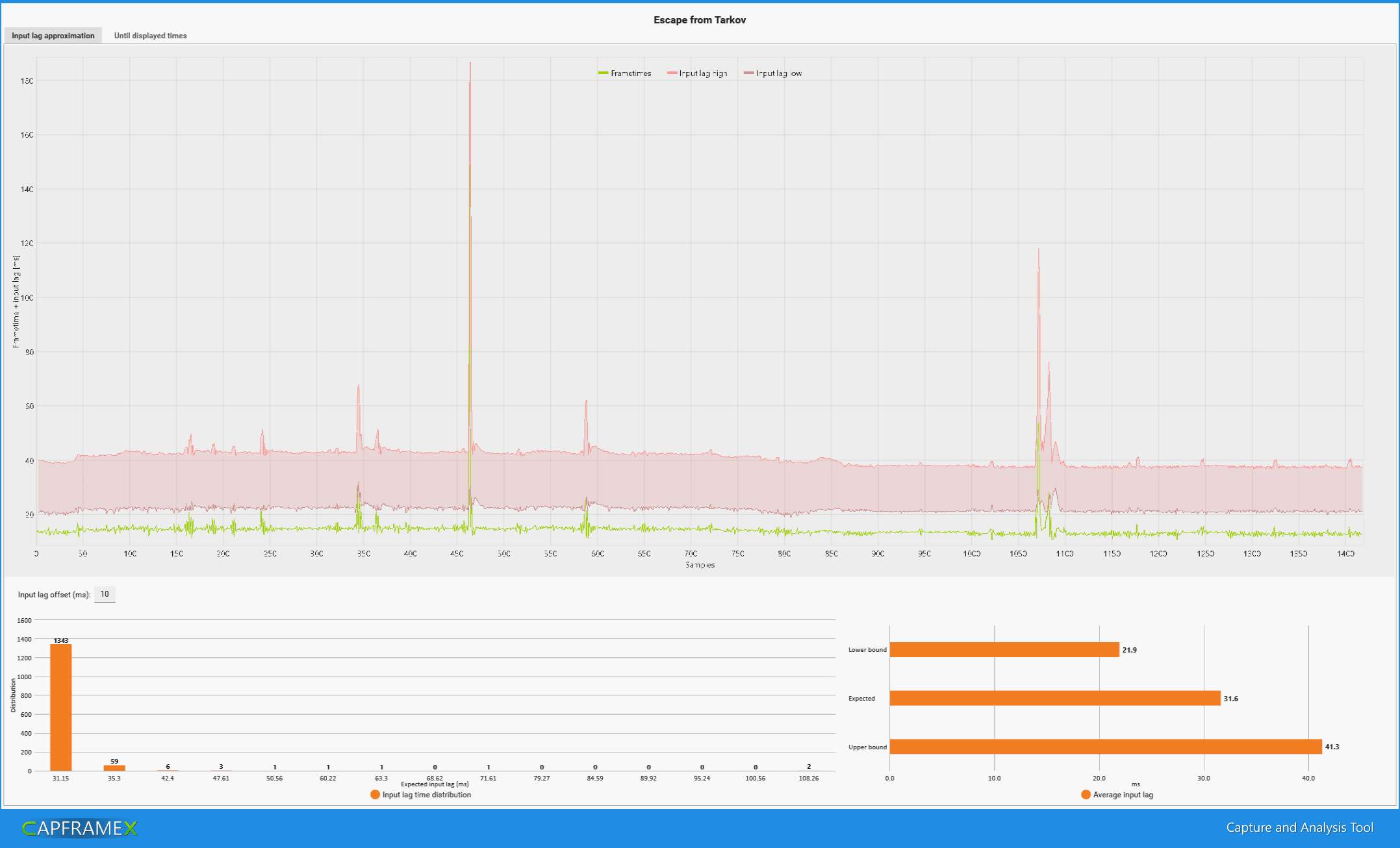The image size is (1400, 848).
Task: Click the CapFrameX logo
Action: click(x=79, y=829)
